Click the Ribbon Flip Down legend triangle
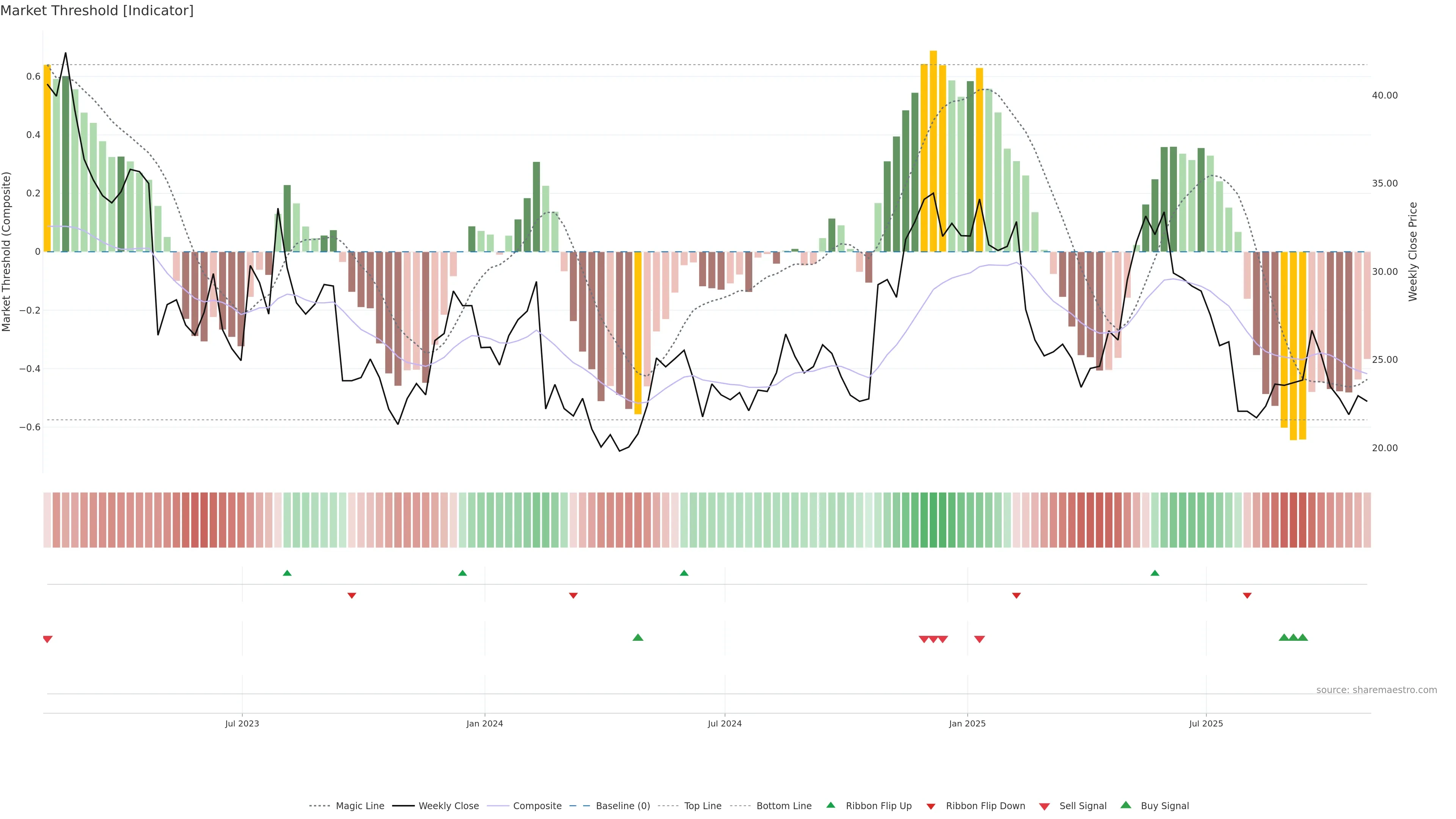1456x819 pixels. [931, 806]
